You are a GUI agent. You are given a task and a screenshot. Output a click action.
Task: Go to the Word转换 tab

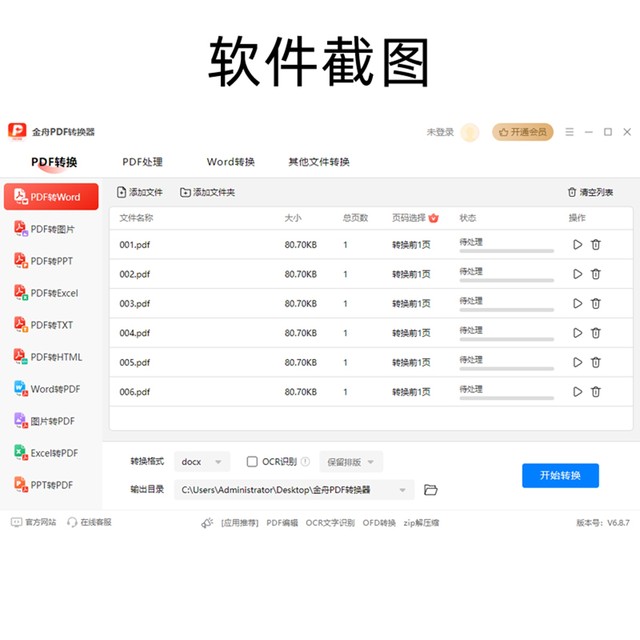click(231, 162)
